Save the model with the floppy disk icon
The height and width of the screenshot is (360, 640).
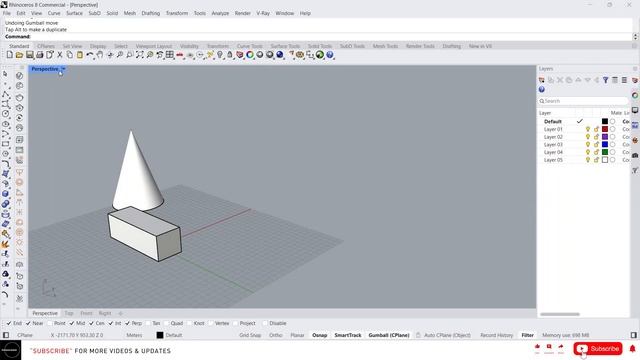[x=29, y=55]
